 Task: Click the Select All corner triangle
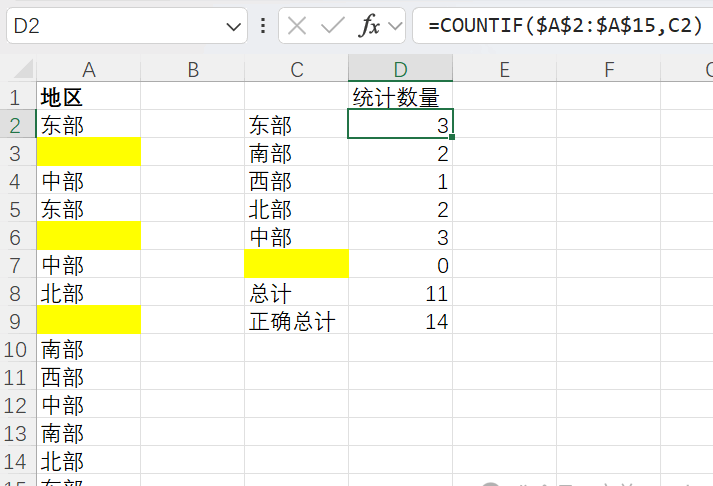[x=24, y=69]
